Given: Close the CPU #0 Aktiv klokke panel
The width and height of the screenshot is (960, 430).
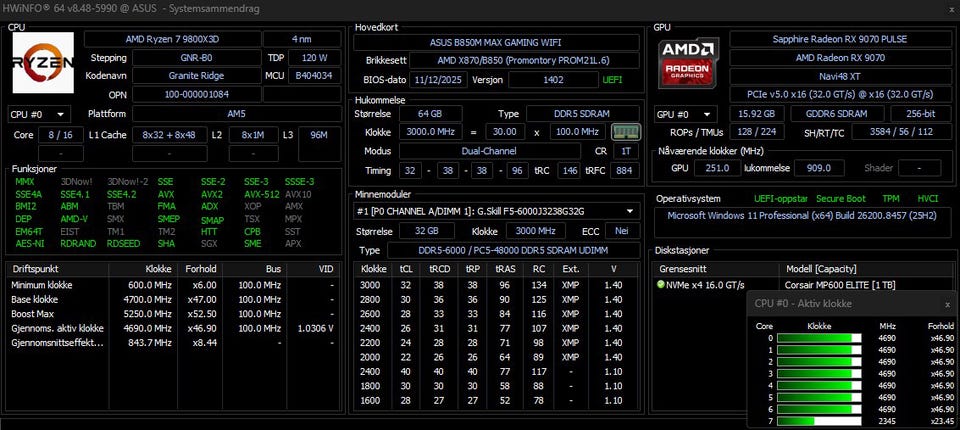Looking at the screenshot, I should point(948,304).
